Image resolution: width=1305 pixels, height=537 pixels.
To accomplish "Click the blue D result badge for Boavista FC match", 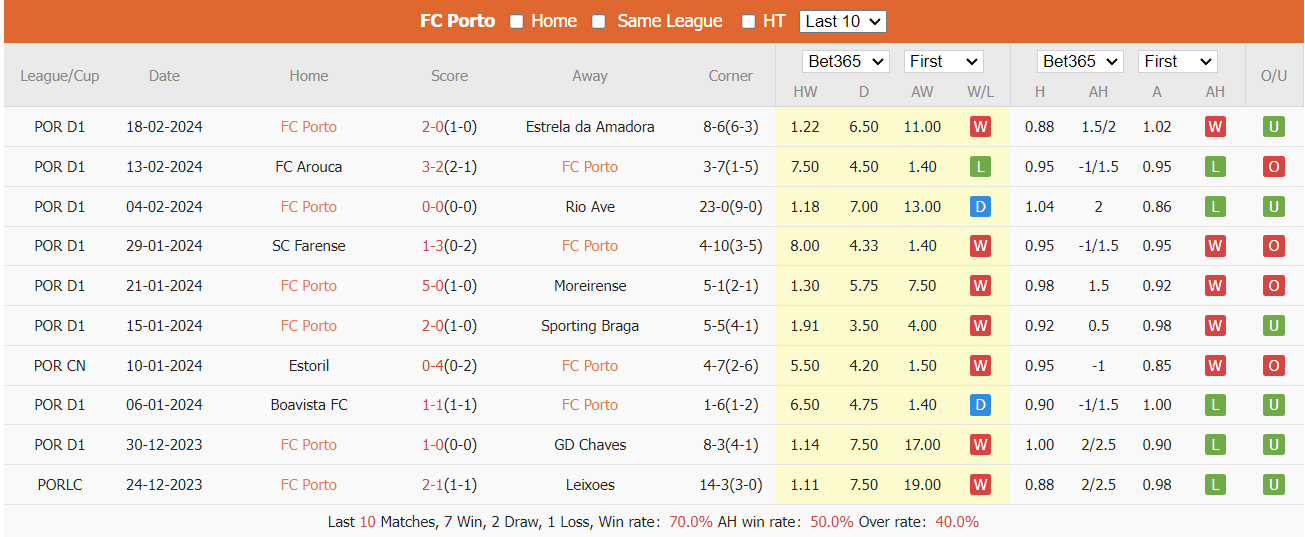I will pos(980,405).
